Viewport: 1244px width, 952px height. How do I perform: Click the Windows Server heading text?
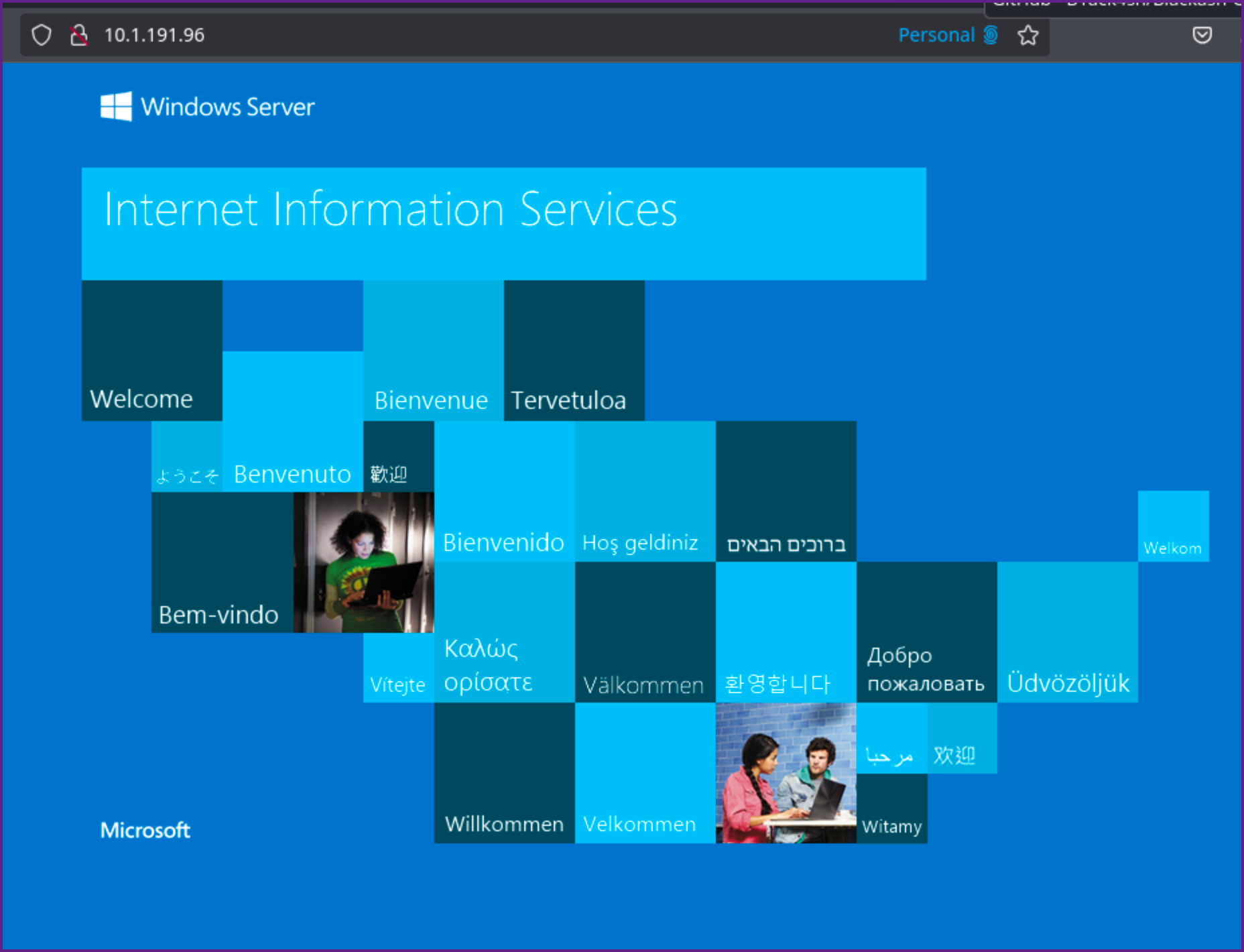pos(228,107)
